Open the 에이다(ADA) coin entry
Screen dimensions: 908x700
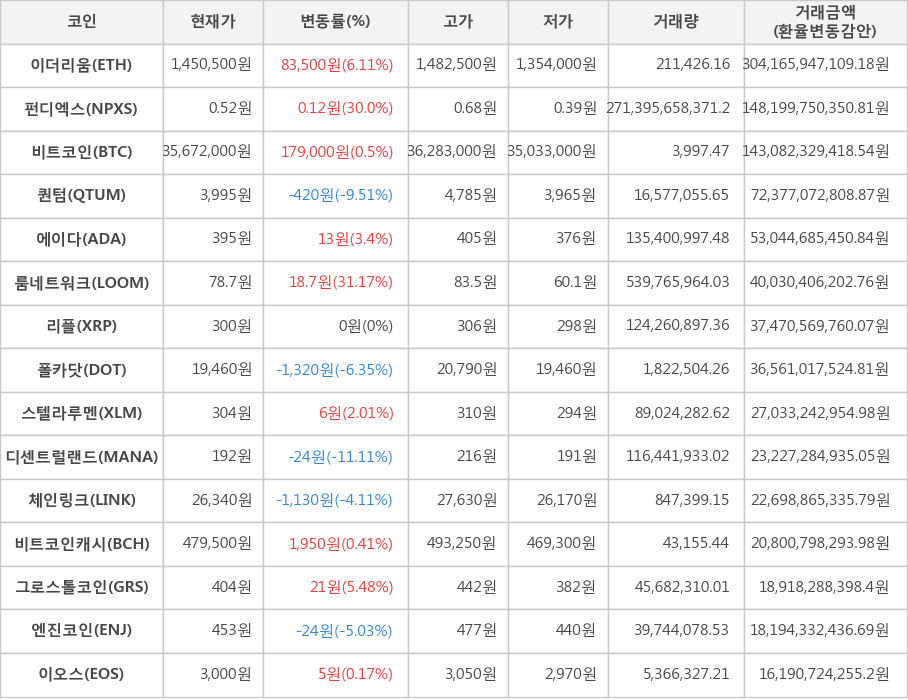click(x=82, y=239)
